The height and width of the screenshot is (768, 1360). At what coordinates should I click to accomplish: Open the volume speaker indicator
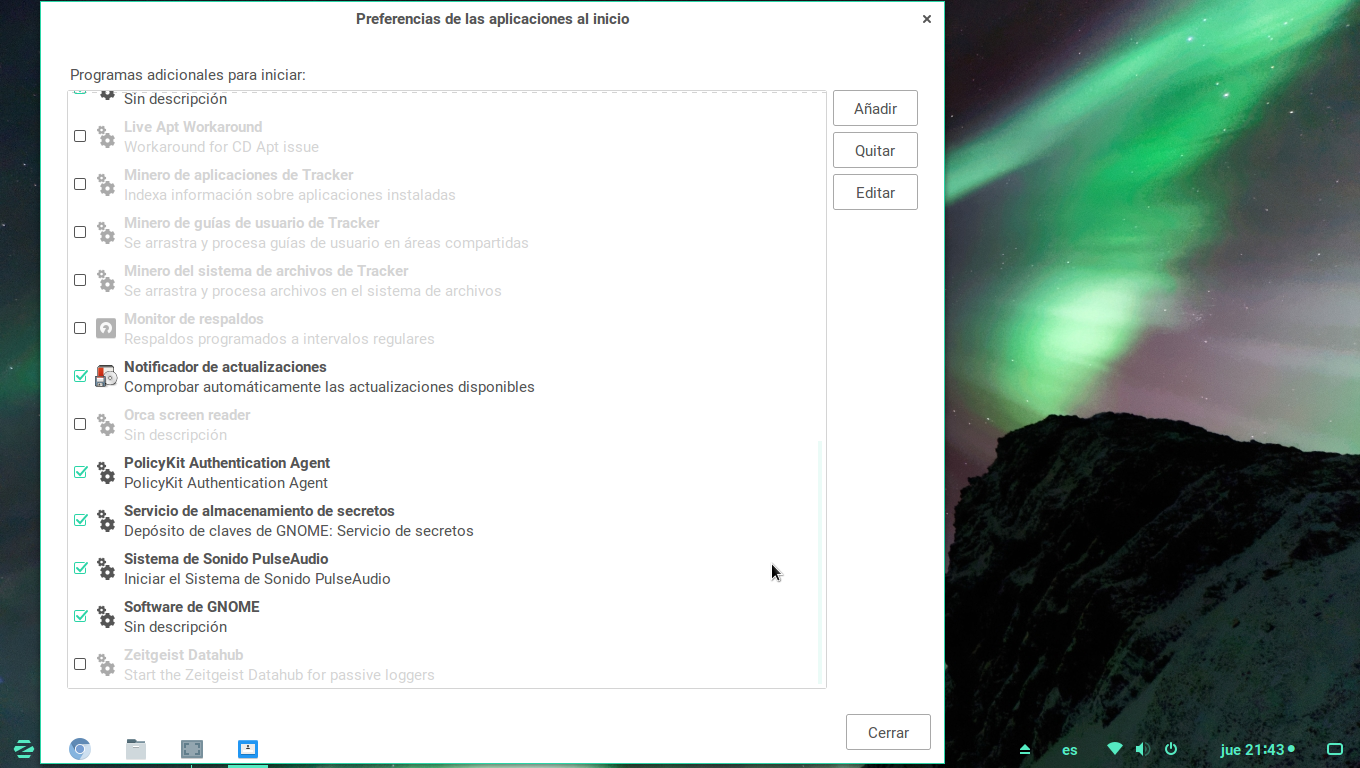point(1142,749)
